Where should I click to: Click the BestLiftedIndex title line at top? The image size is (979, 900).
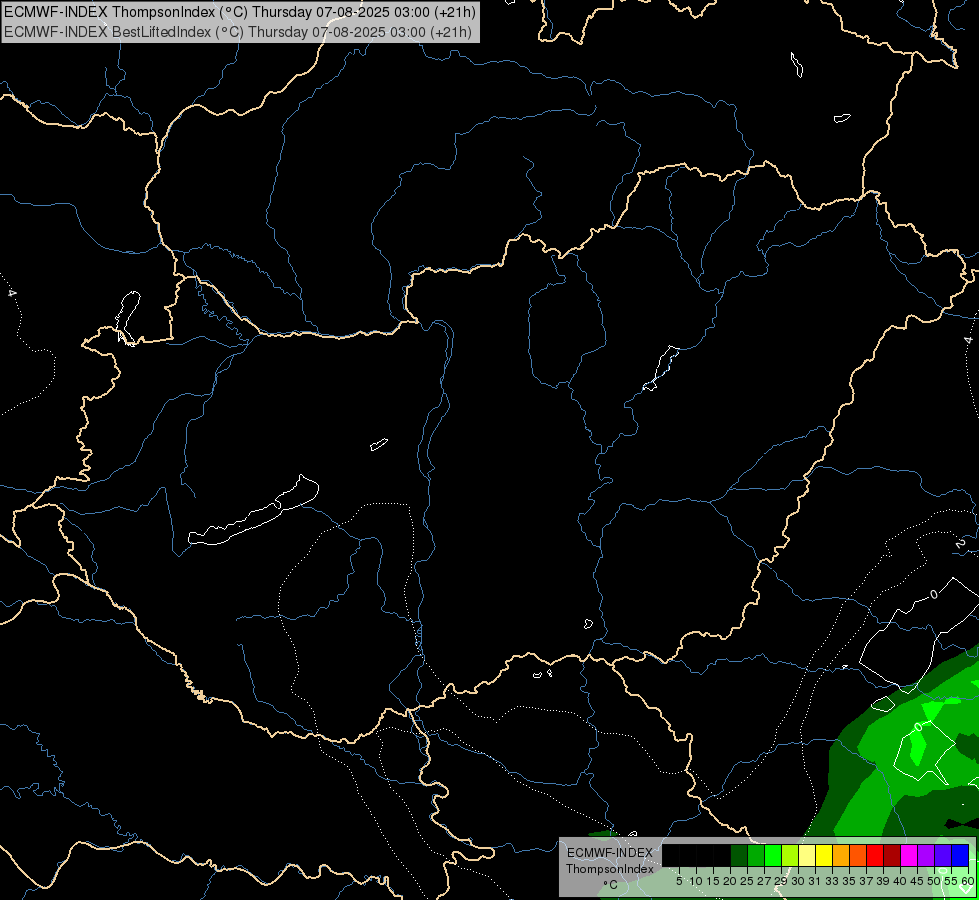[x=238, y=32]
